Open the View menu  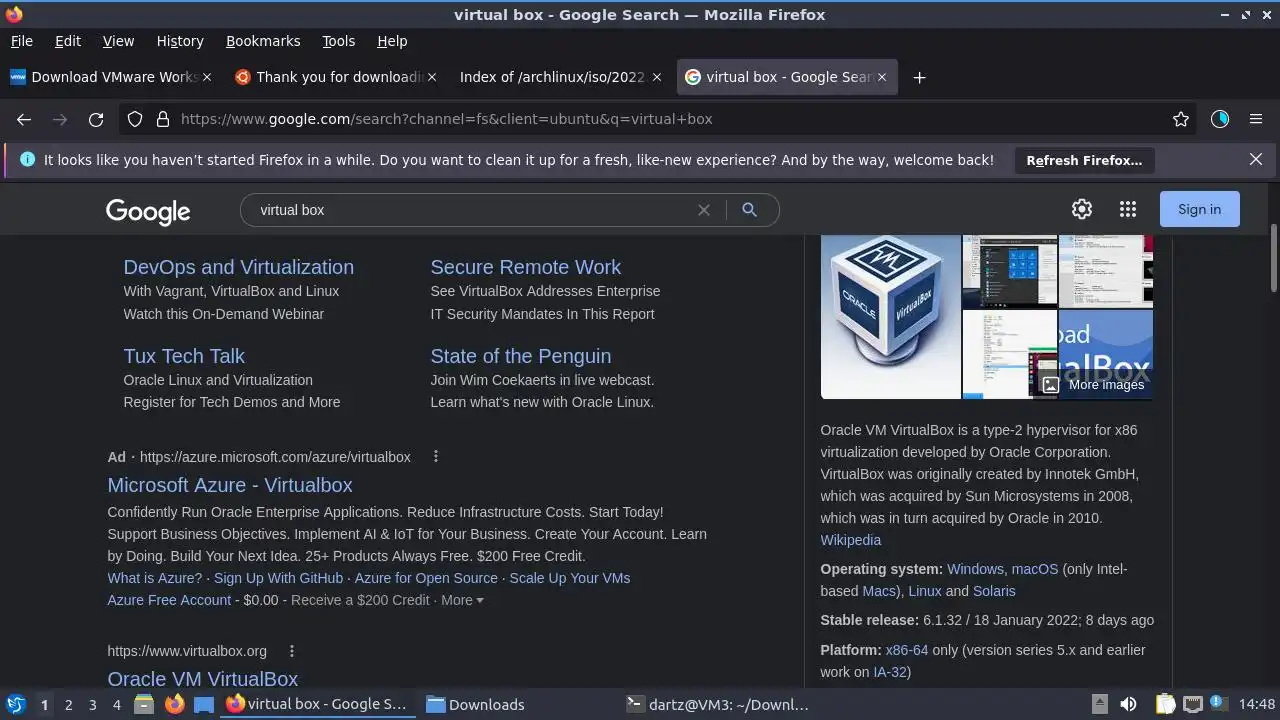click(118, 41)
